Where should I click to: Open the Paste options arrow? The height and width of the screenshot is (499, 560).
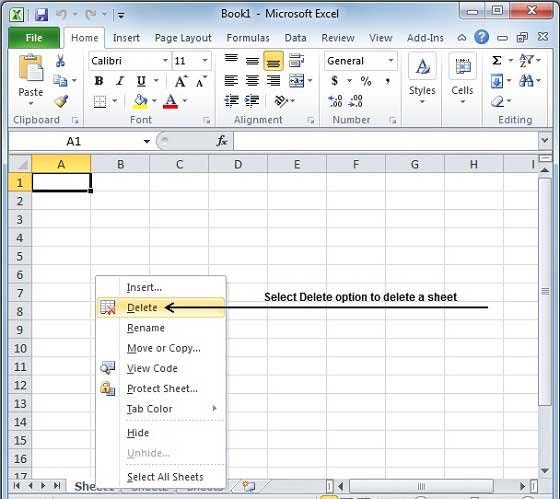31,104
